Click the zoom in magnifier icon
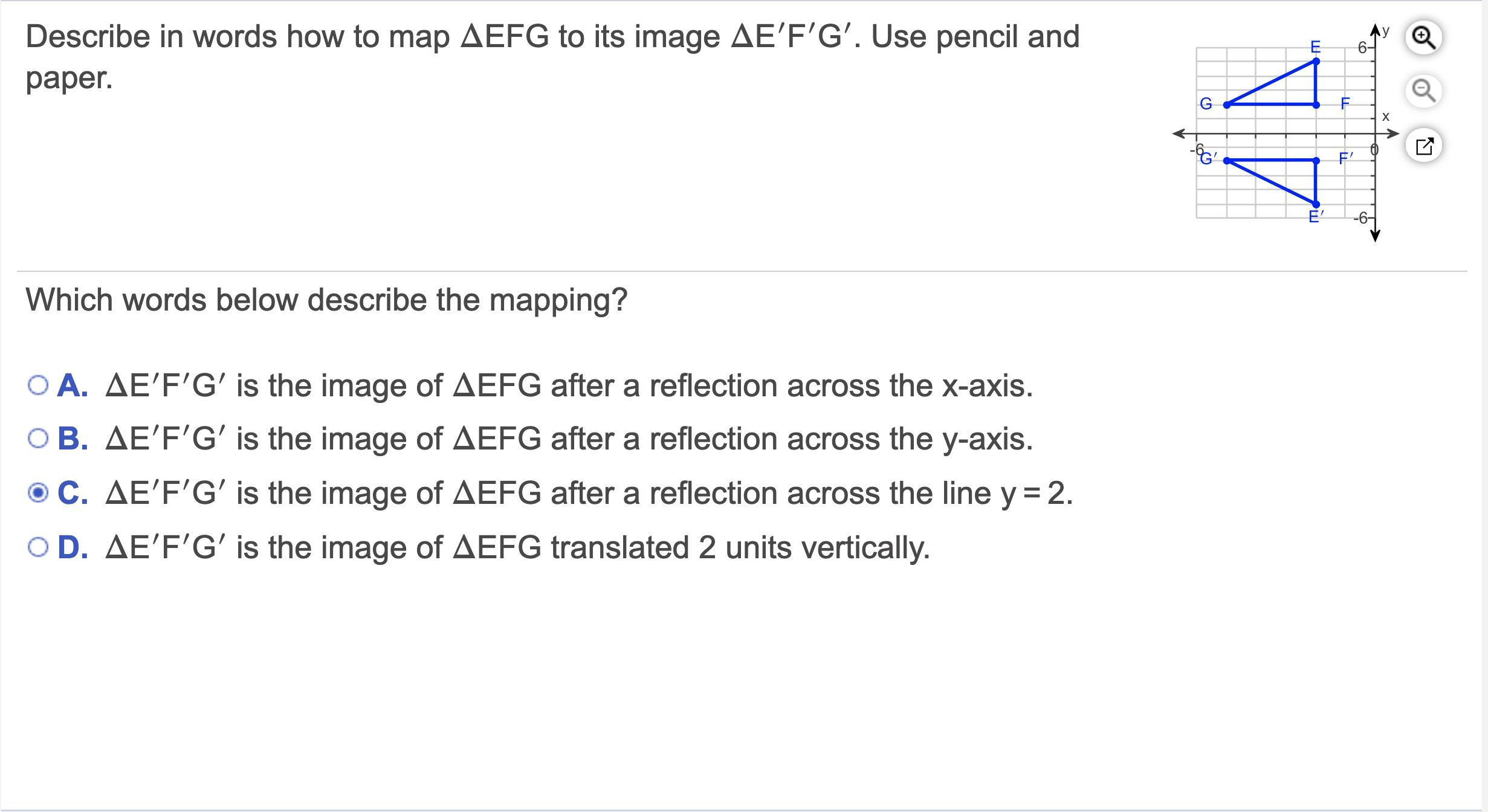The height and width of the screenshot is (812, 1488). tap(1424, 37)
